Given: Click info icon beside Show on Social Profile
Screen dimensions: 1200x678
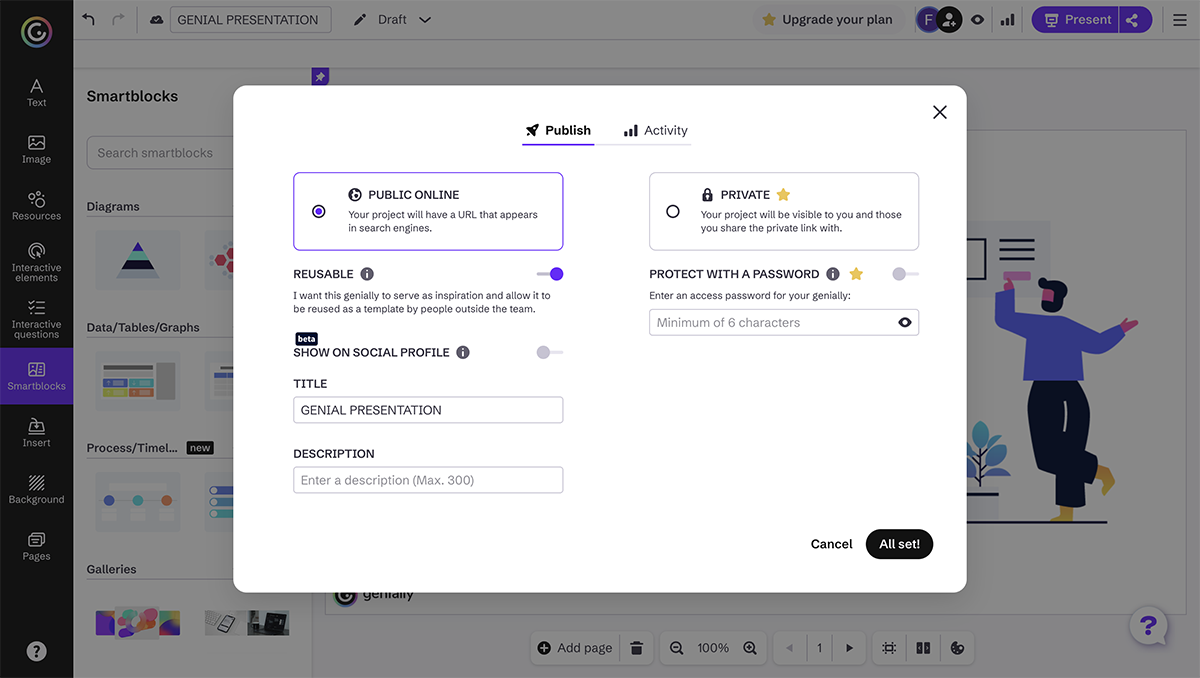Looking at the screenshot, I should tap(463, 352).
